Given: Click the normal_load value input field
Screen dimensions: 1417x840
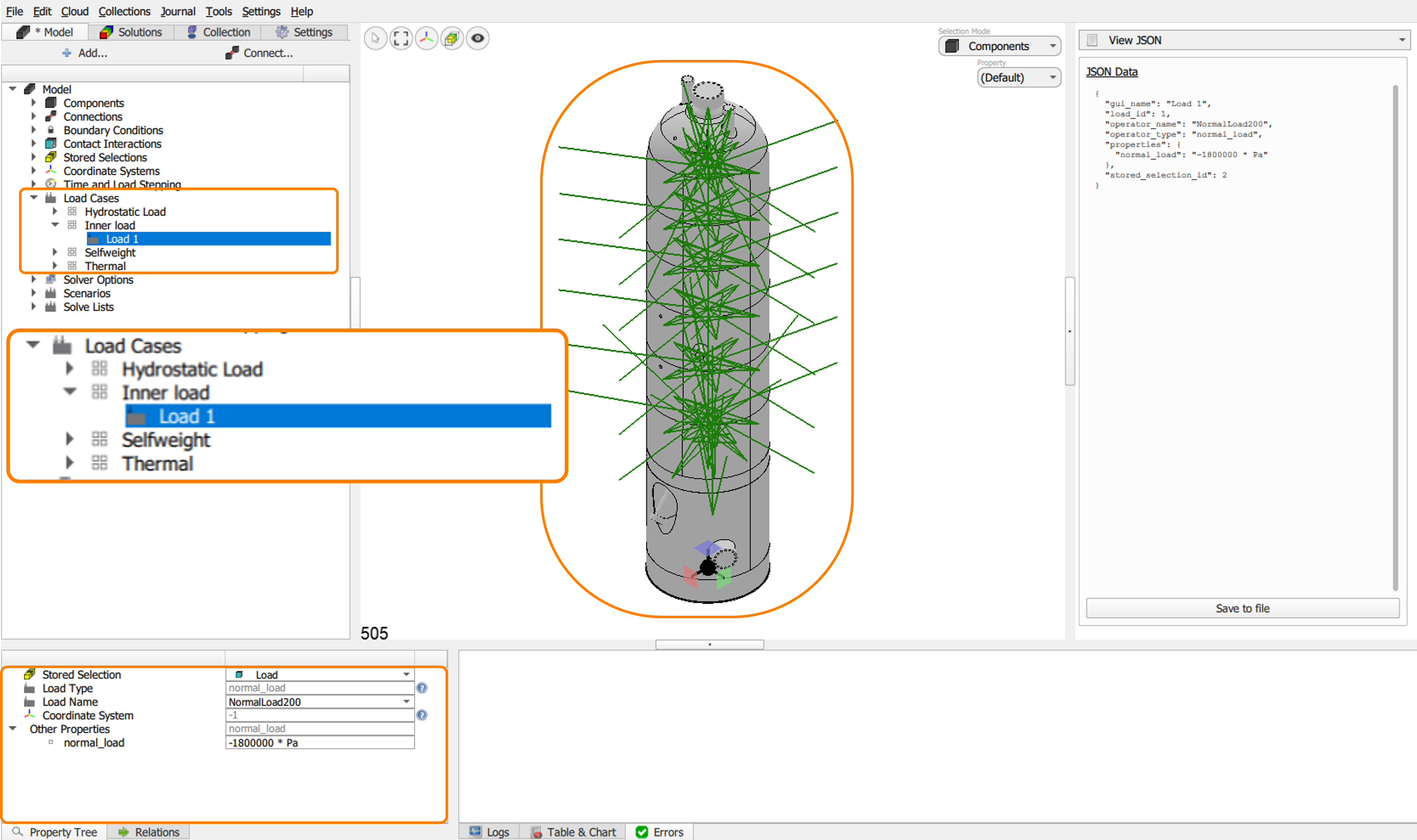Looking at the screenshot, I should (319, 743).
